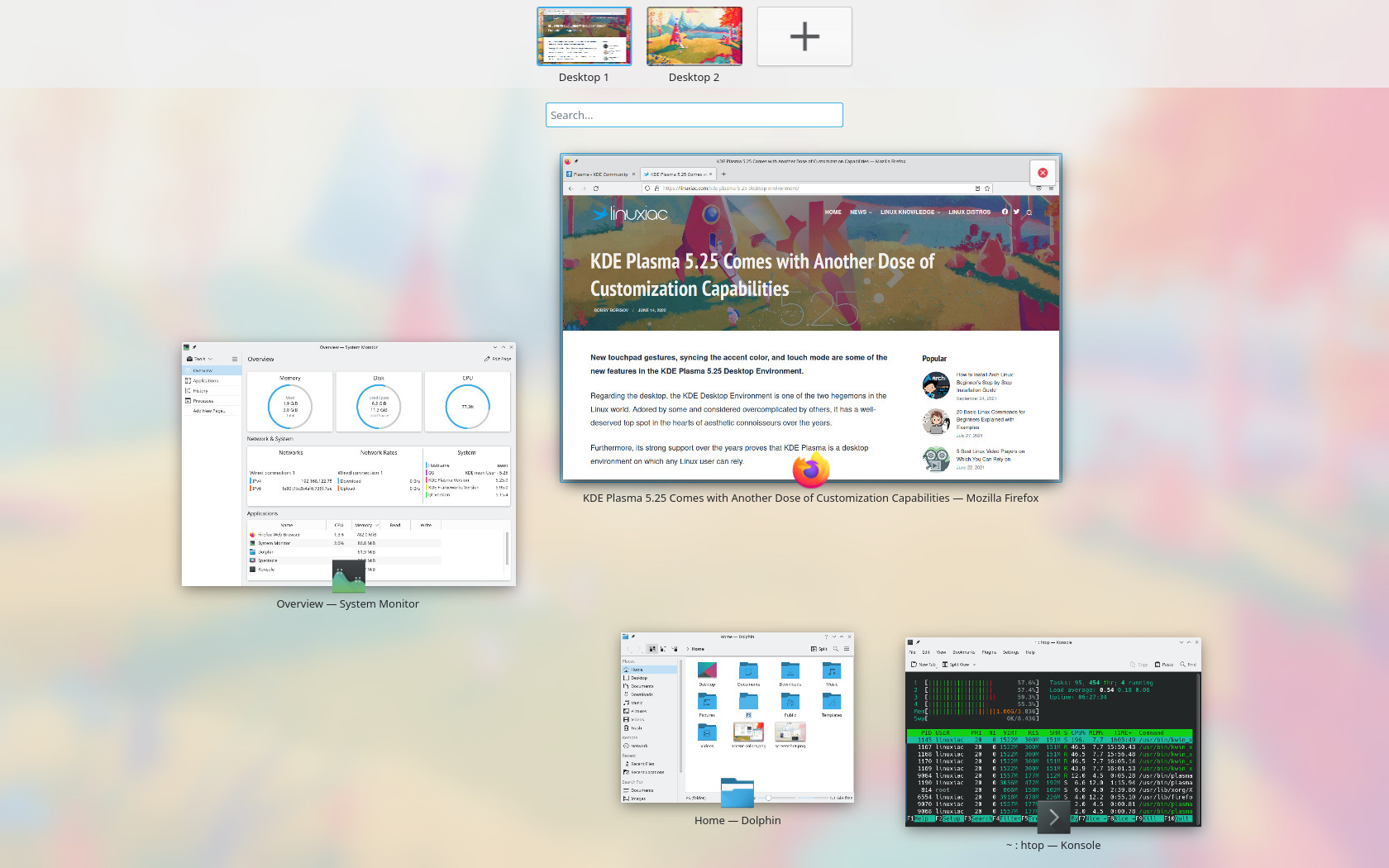The height and width of the screenshot is (868, 1389).
Task: Click Firefox back arrow icon
Action: click(570, 188)
